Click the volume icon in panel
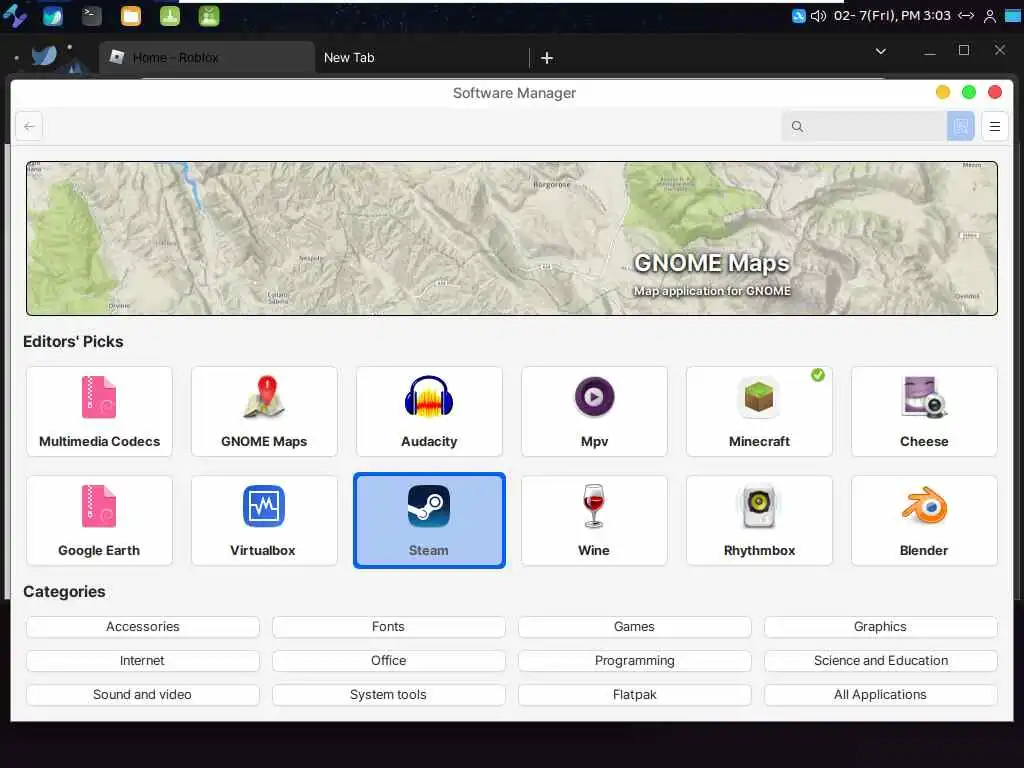The height and width of the screenshot is (768, 1024). coord(818,16)
